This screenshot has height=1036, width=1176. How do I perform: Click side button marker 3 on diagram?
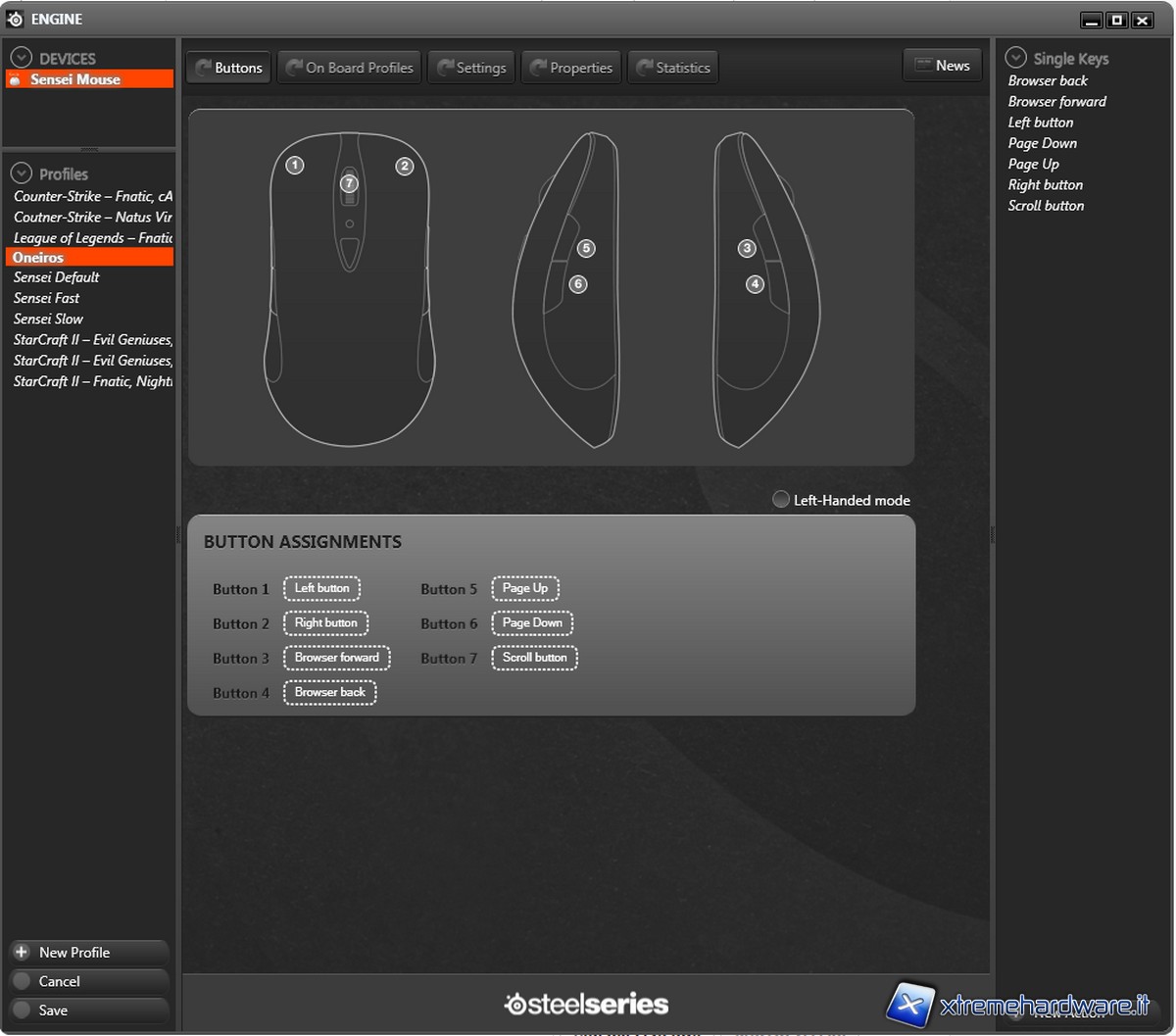pyautogui.click(x=747, y=249)
